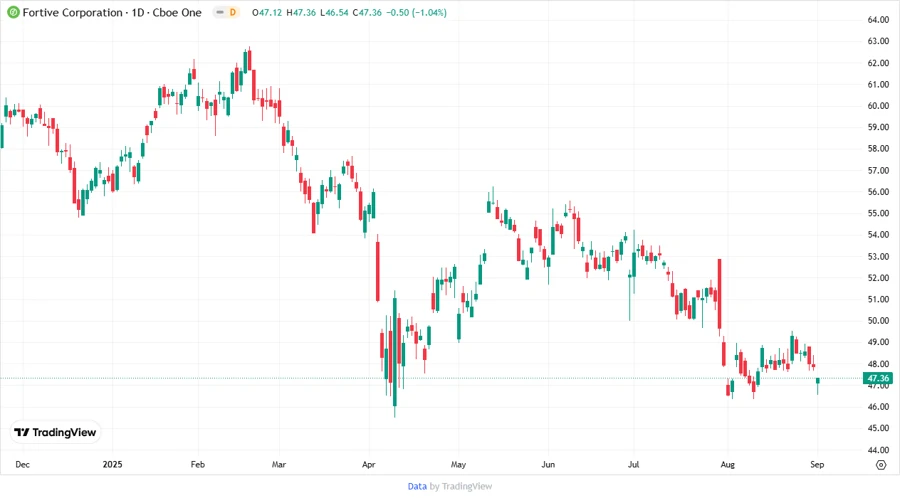Open the chart settings hexagon icon
This screenshot has width=900, height=498.
(x=881, y=465)
